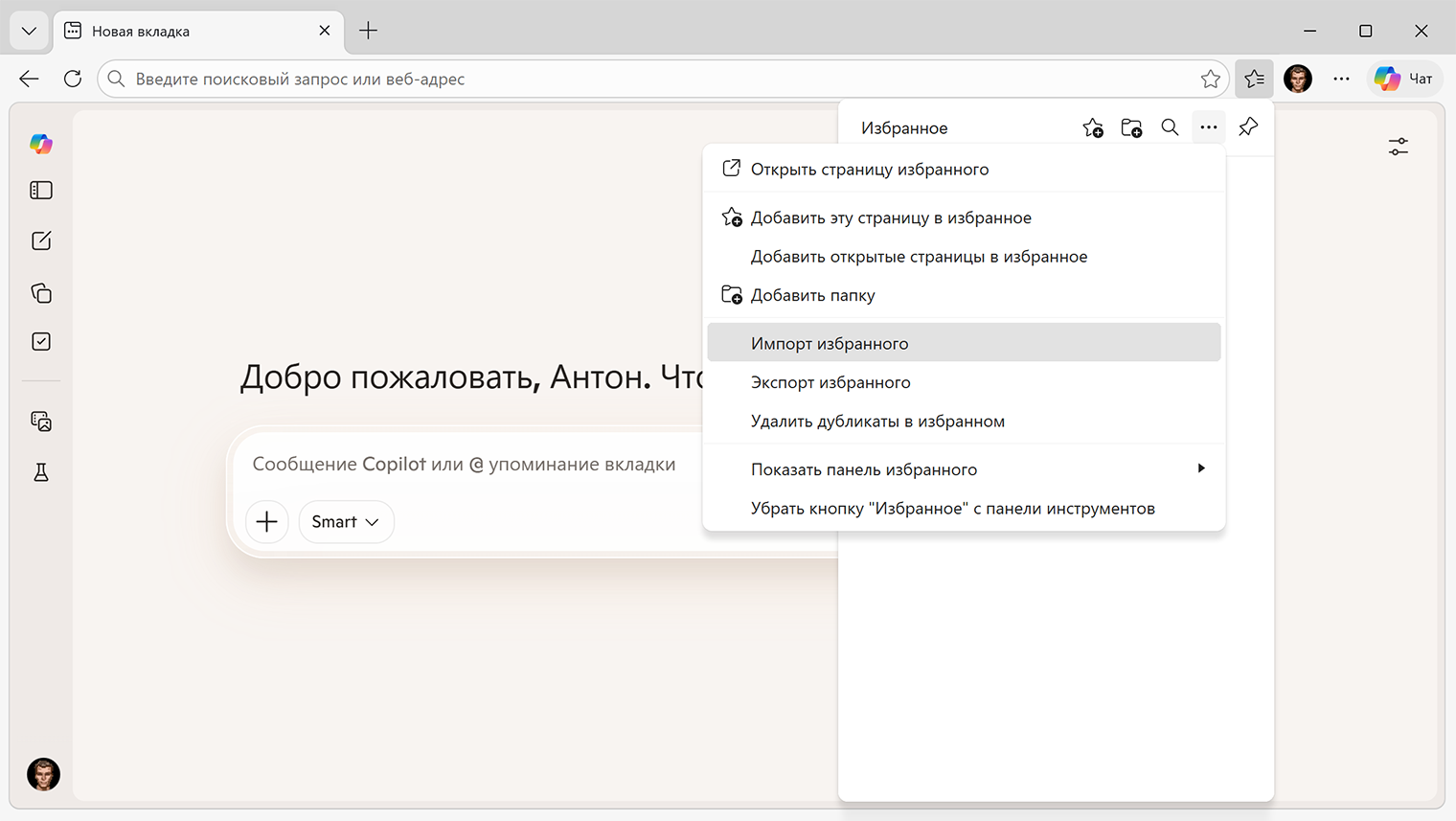This screenshot has width=1456, height=821.
Task: Open Copilot from the sidebar
Action: pos(41,144)
